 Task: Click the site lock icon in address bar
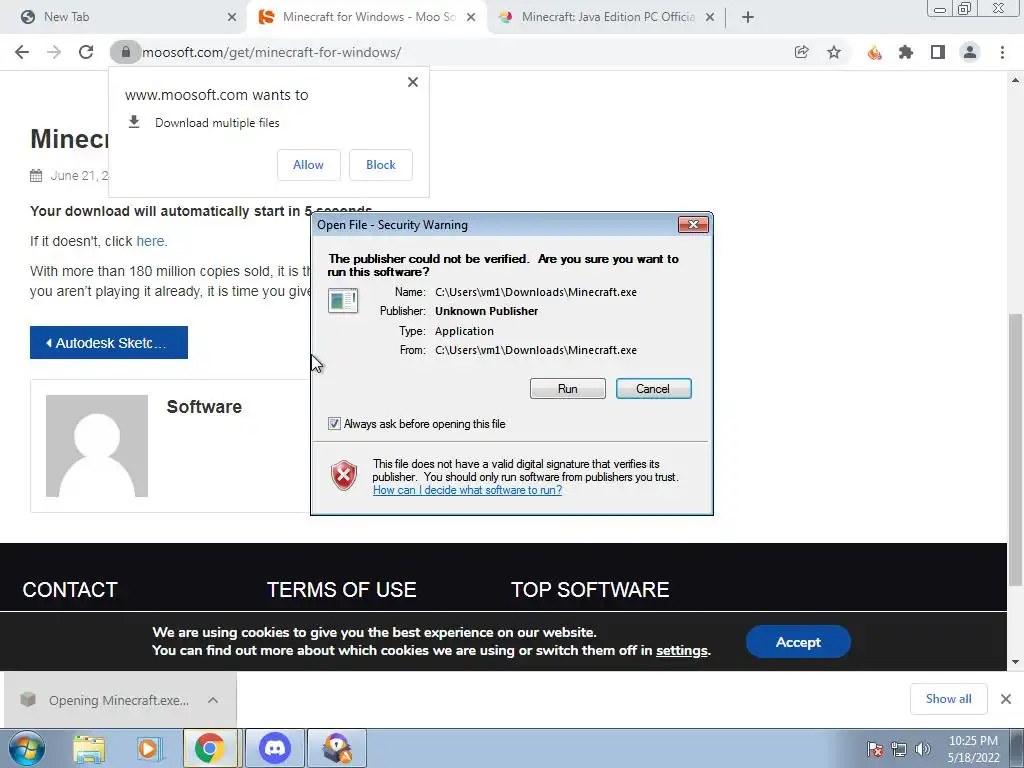click(x=125, y=52)
